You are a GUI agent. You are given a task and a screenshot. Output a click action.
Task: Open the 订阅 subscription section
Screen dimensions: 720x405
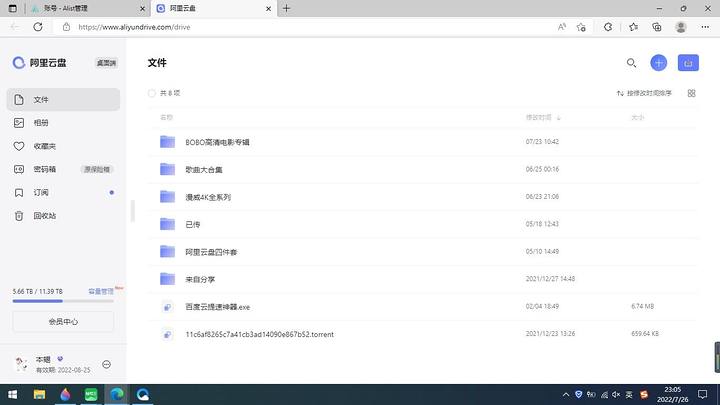[x=63, y=192]
